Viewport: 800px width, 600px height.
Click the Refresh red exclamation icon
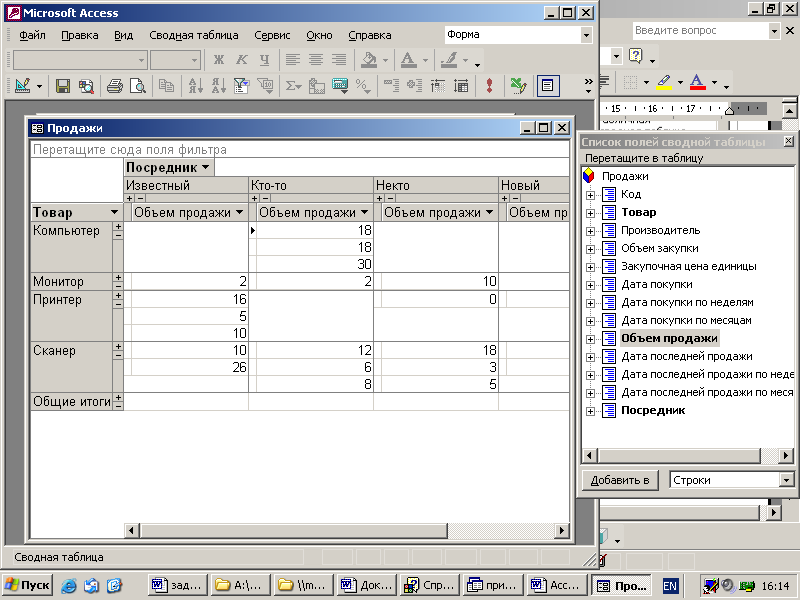pos(489,86)
